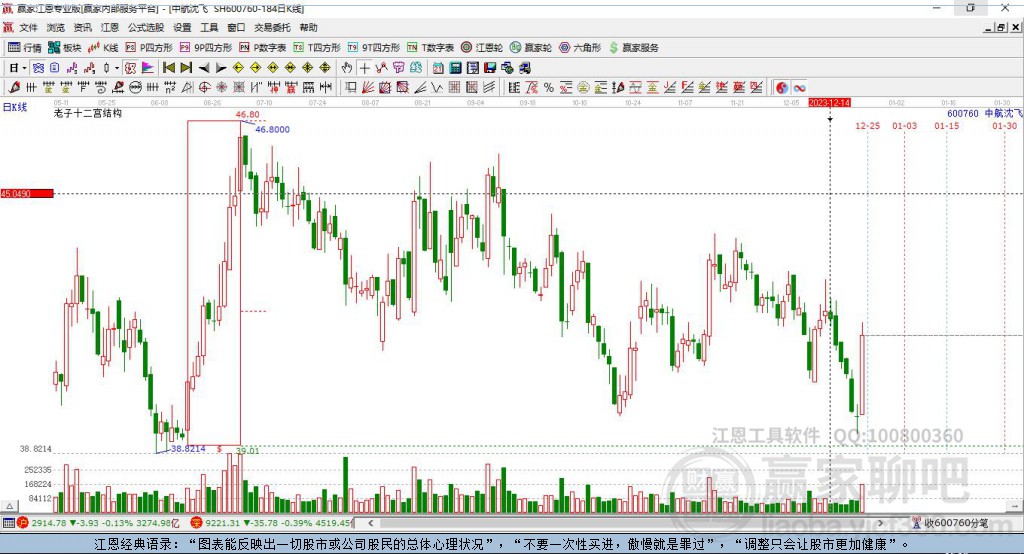Click the 01-03 date projection label
The width and height of the screenshot is (1024, 554).
(x=904, y=125)
